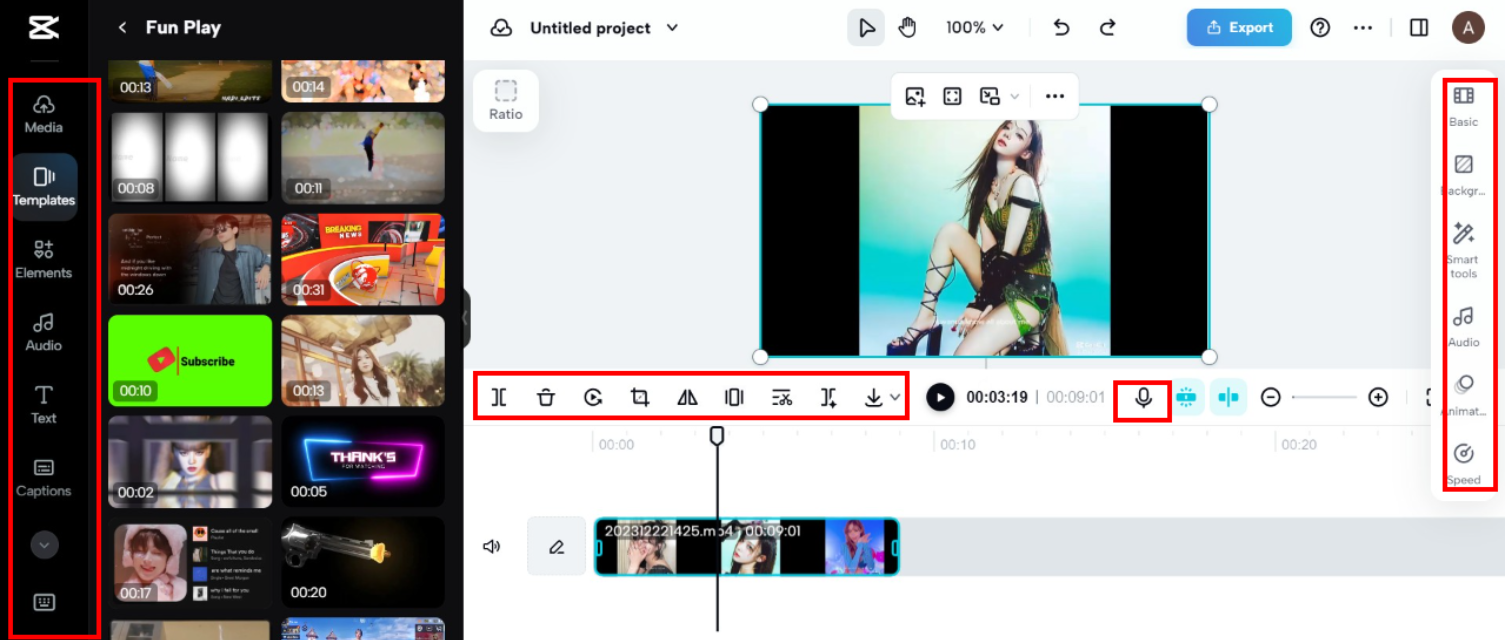Open the Animation tab
Screen dimensions: 1506x640
click(1463, 395)
